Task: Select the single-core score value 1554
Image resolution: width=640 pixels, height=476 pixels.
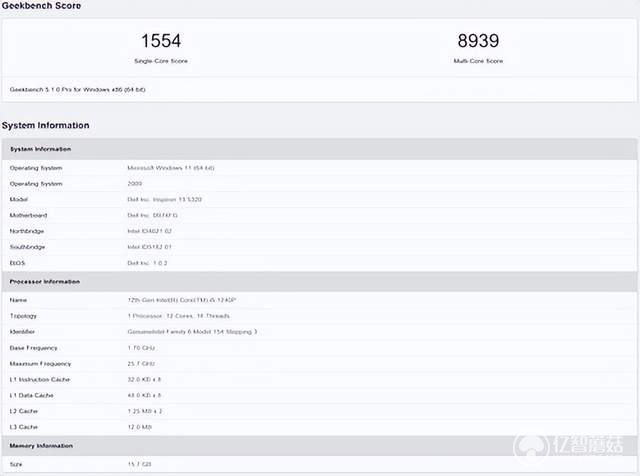Action: (x=161, y=41)
